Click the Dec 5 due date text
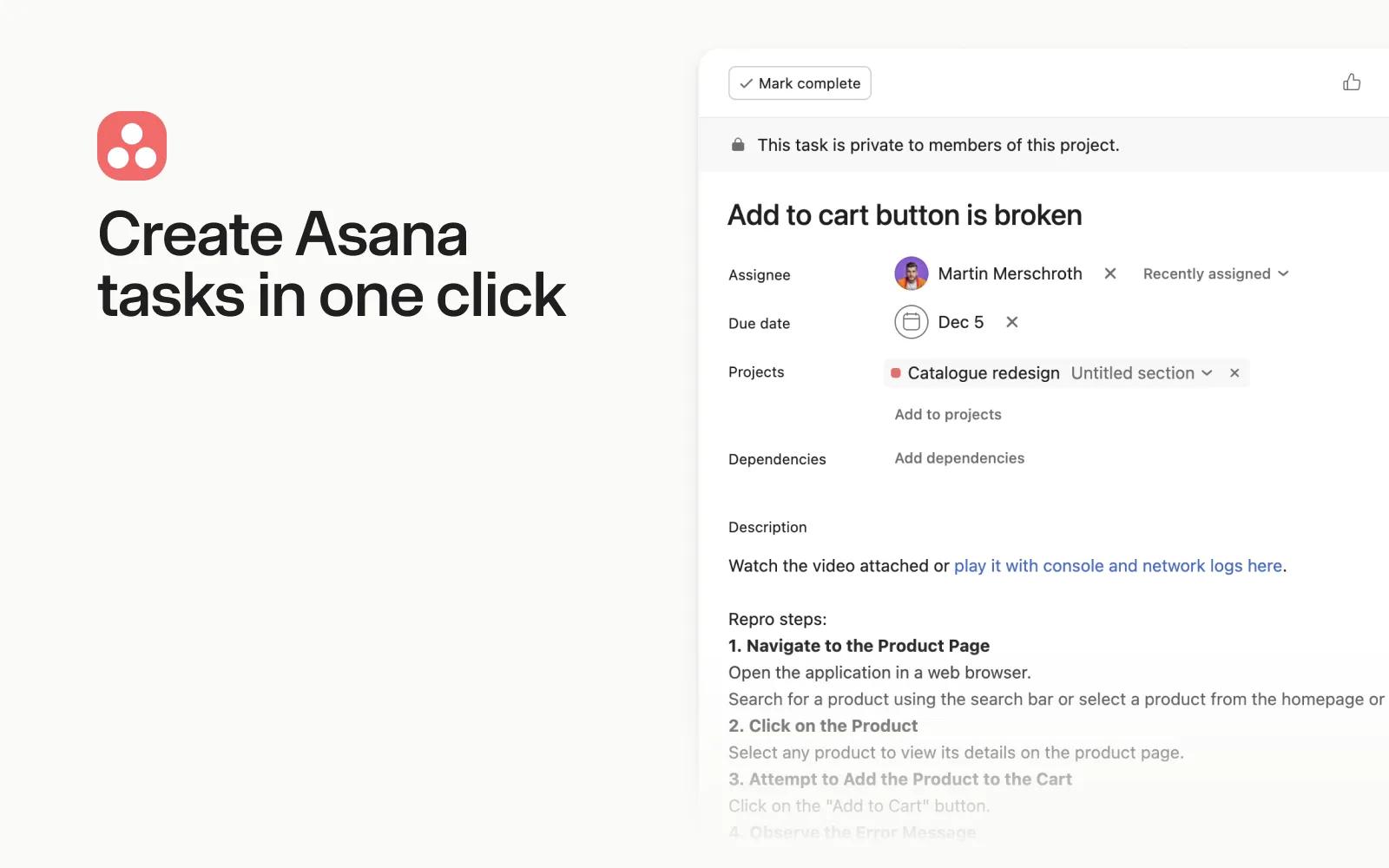Viewport: 1389px width, 868px height. [961, 322]
